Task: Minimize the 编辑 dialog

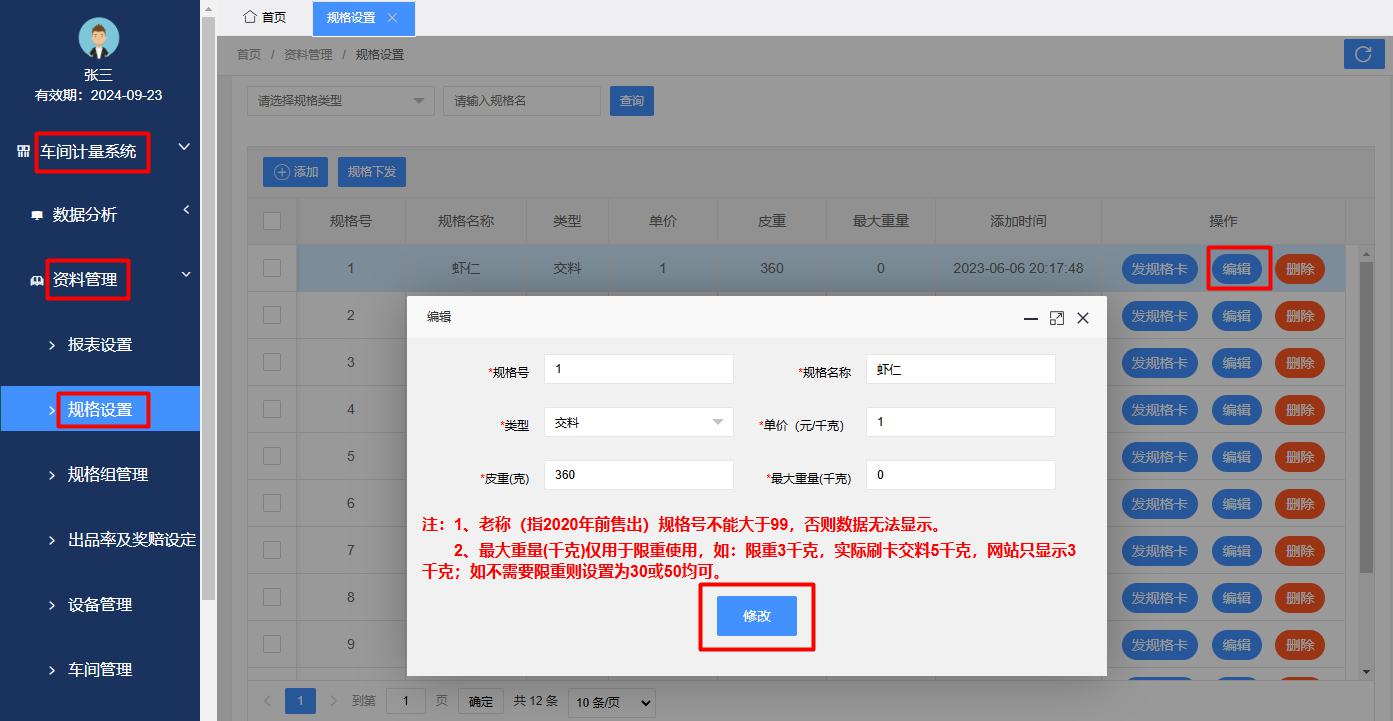Action: (1031, 318)
